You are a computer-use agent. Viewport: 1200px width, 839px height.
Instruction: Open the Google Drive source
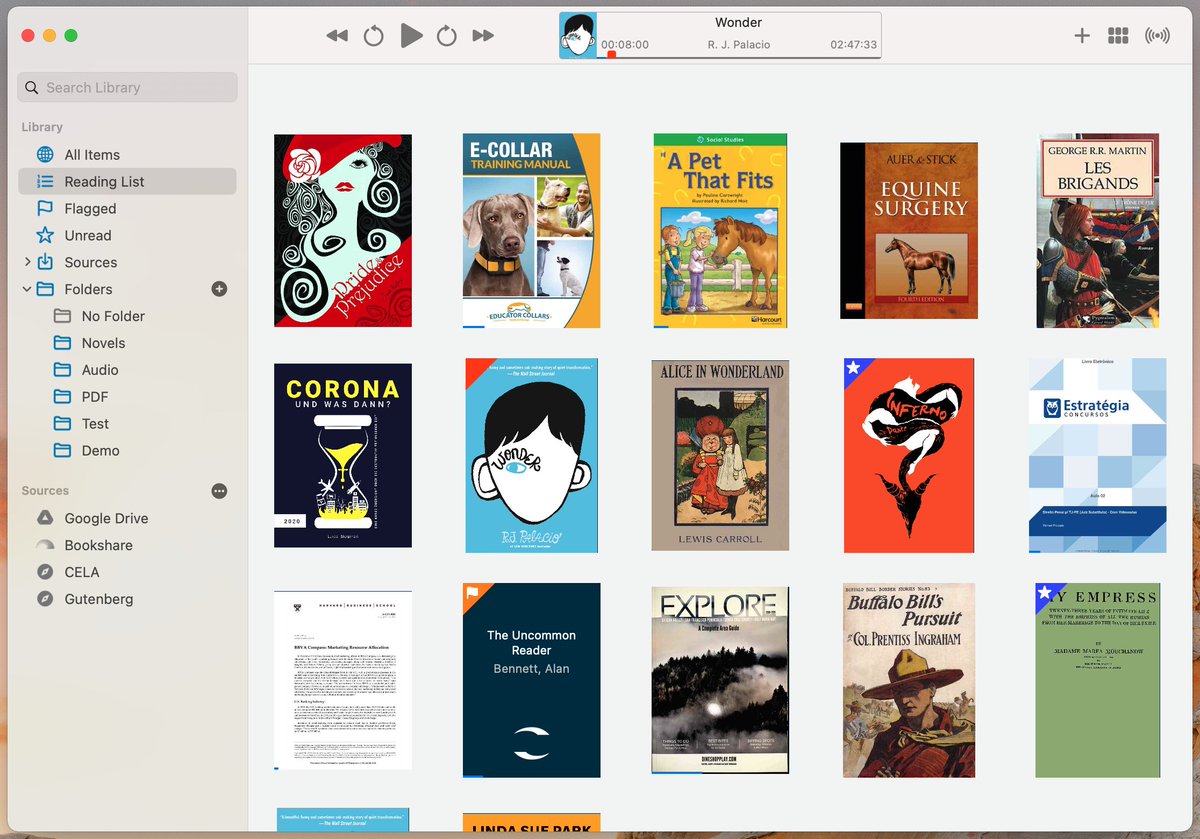127,518
